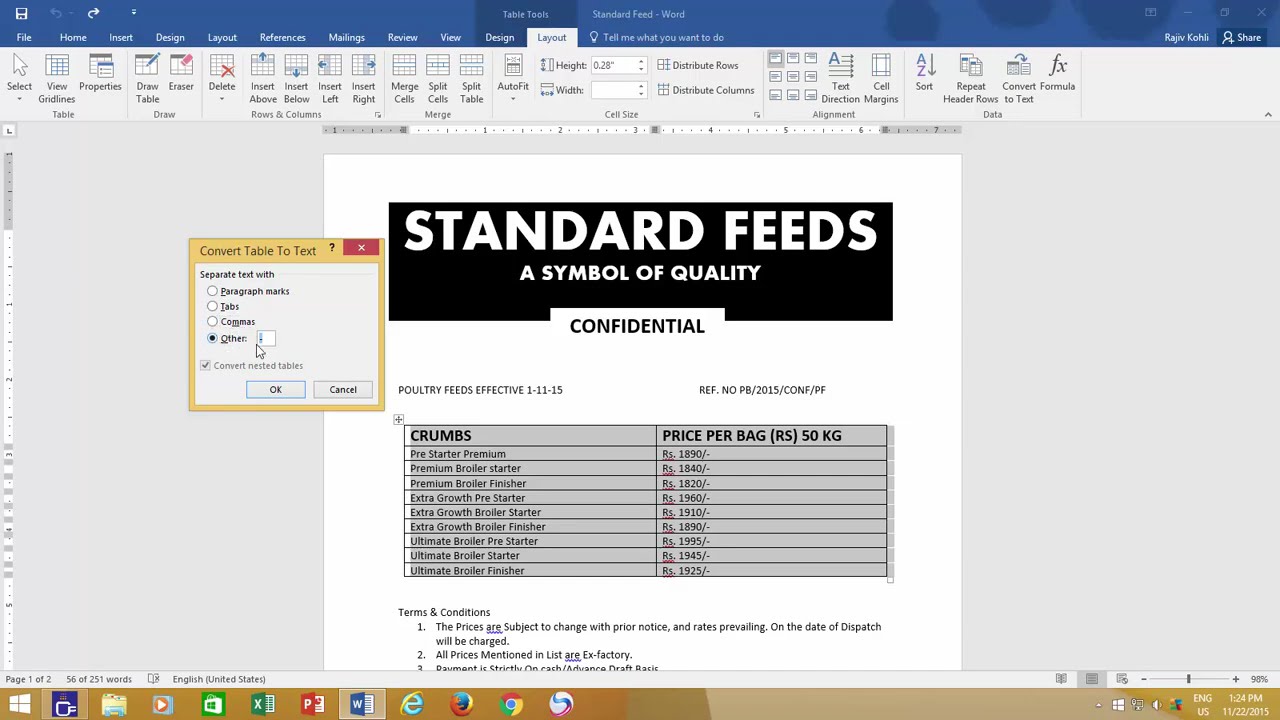Click Insert Below rows
Screen dimensions: 1280x720
[296, 79]
